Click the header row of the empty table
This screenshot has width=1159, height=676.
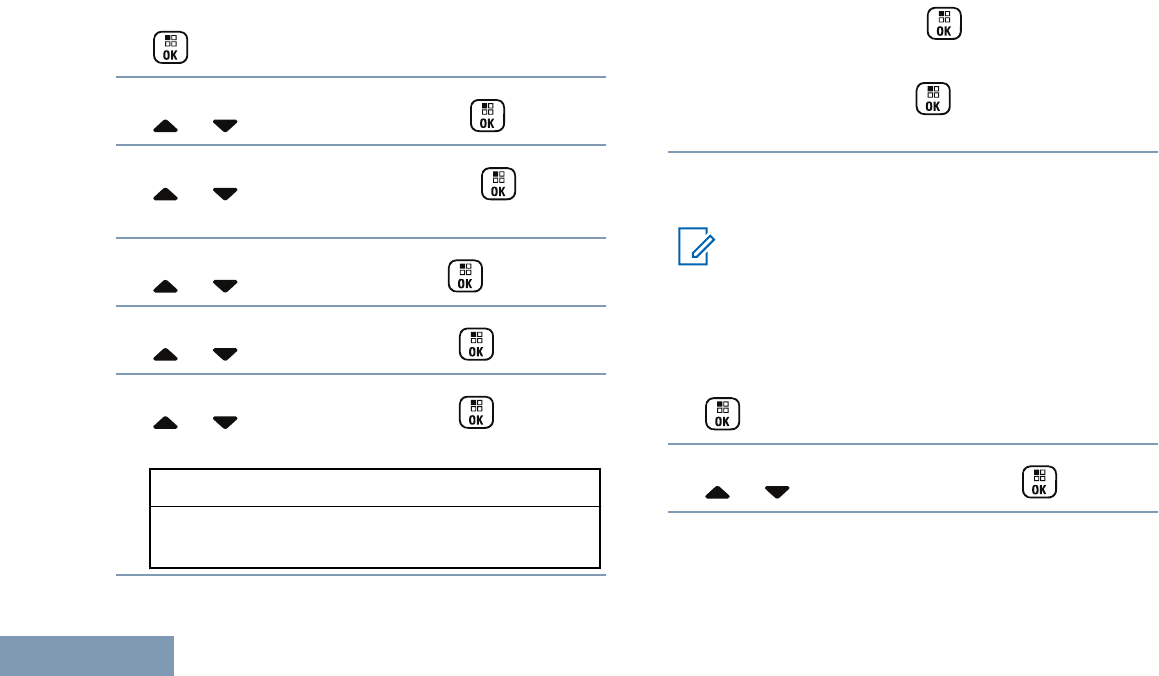[x=375, y=488]
